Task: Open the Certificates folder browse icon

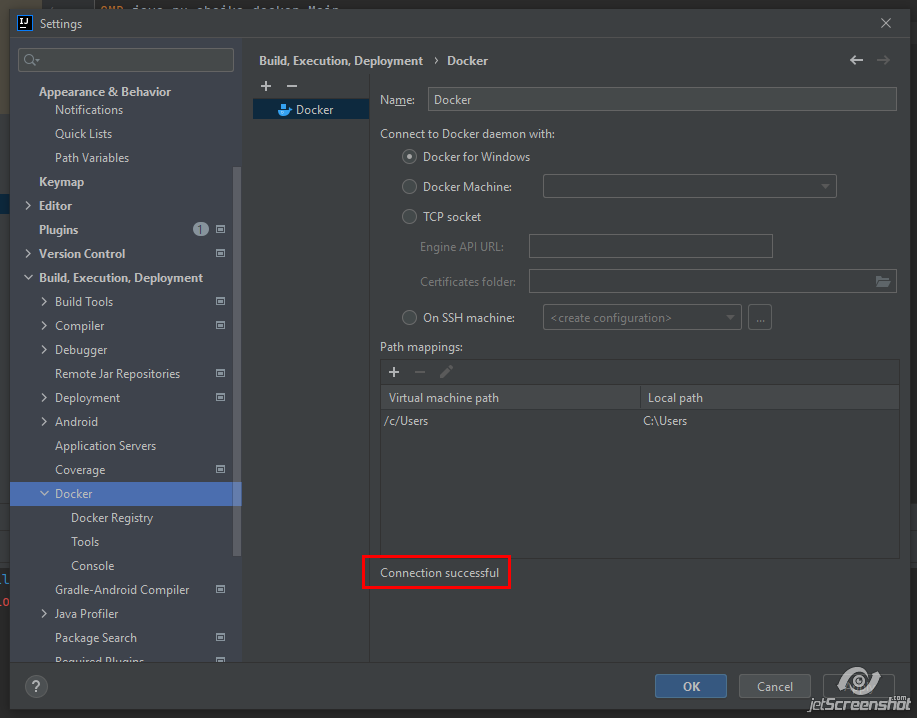Action: 882,281
